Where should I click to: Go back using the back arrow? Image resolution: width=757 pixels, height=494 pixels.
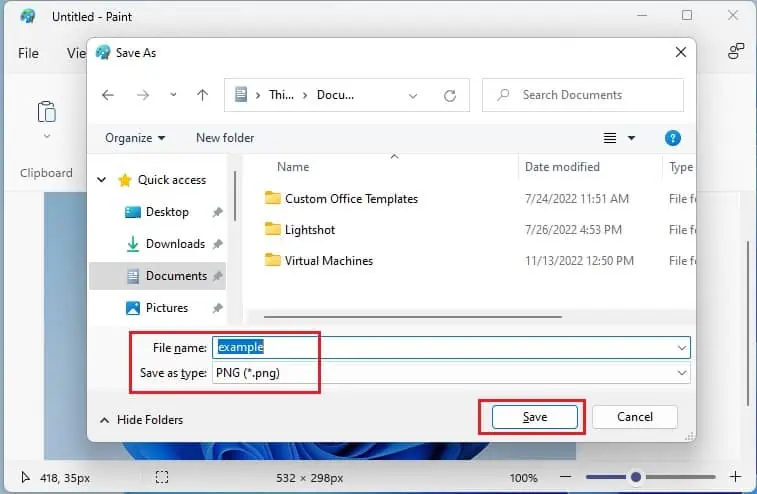108,95
